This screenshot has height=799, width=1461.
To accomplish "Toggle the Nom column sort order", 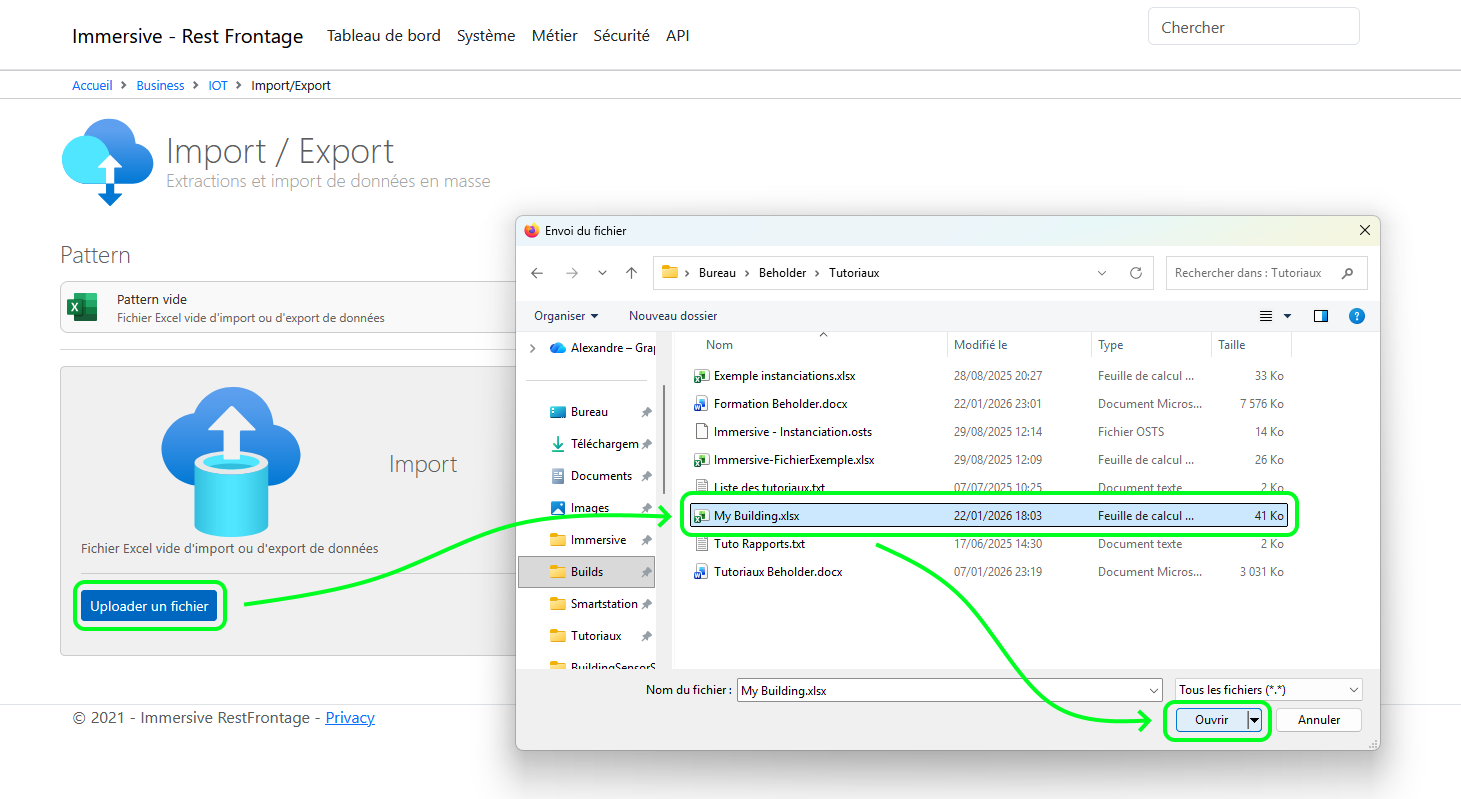I will point(719,344).
